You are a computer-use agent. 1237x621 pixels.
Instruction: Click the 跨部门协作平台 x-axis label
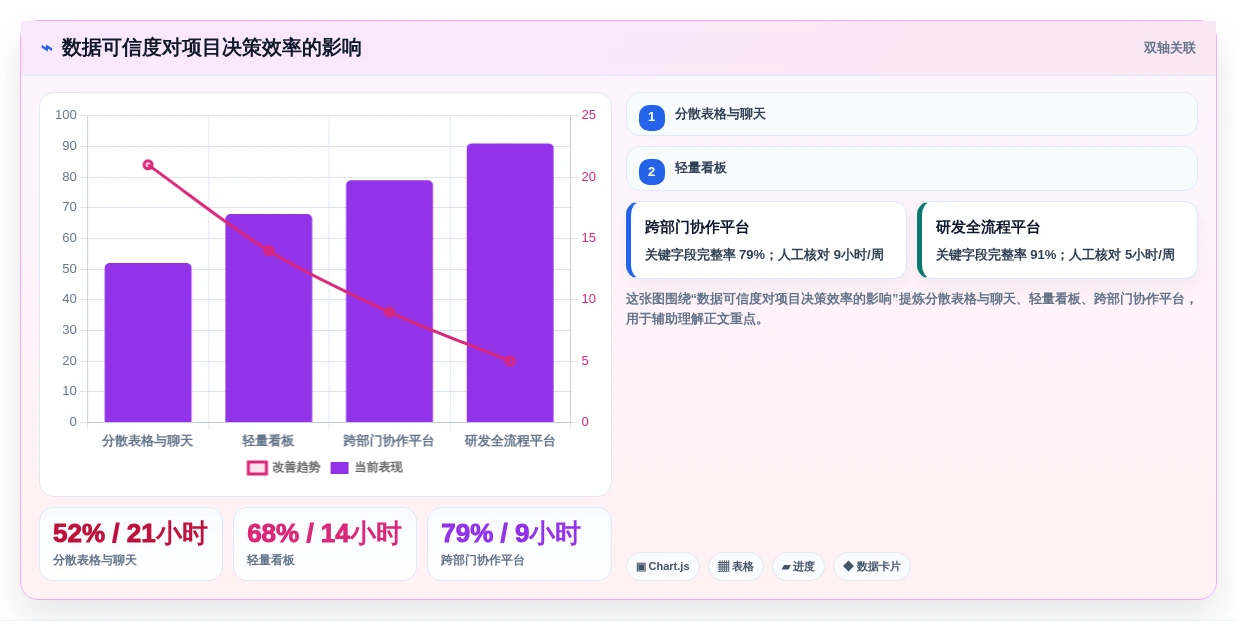[389, 441]
